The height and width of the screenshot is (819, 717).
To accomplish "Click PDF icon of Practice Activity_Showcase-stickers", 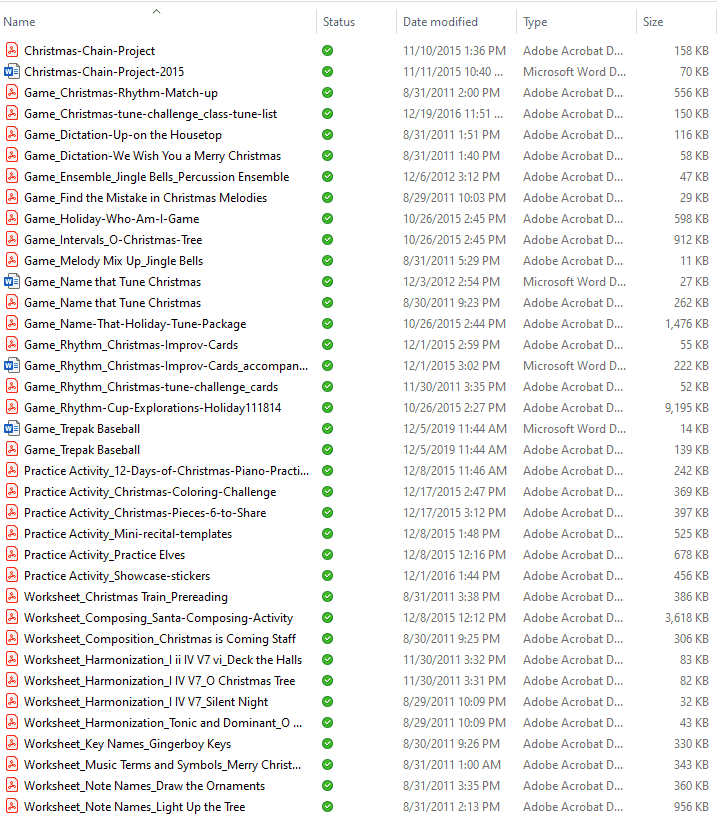I will [x=11, y=576].
